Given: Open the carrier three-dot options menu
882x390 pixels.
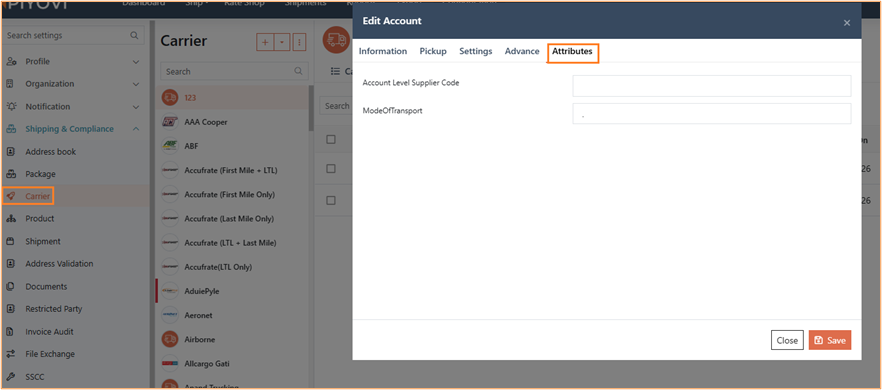Looking at the screenshot, I should pos(300,42).
